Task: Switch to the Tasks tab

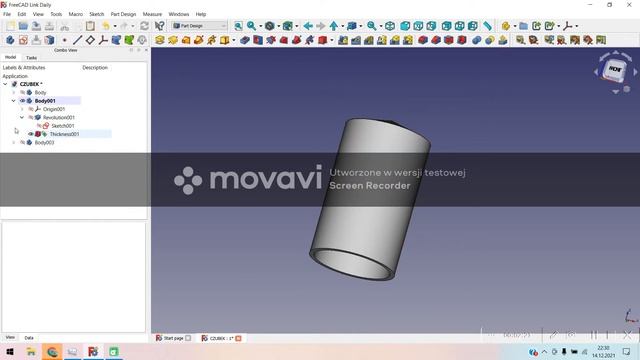Action: (x=31, y=58)
